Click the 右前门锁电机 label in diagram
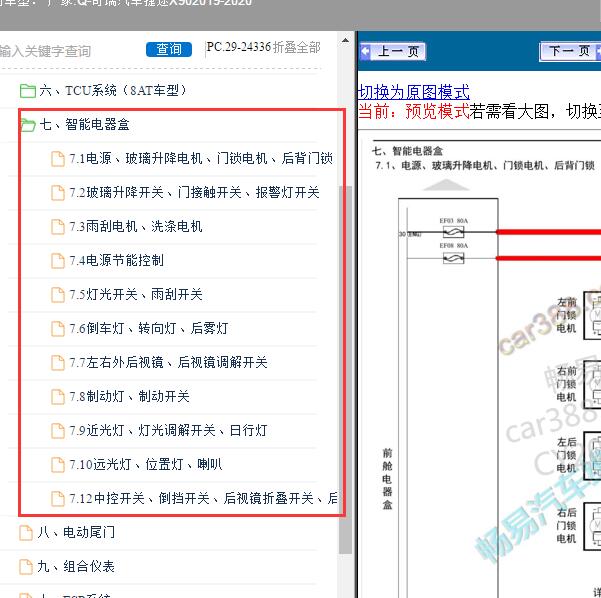The height and width of the screenshot is (598, 601). (x=567, y=384)
